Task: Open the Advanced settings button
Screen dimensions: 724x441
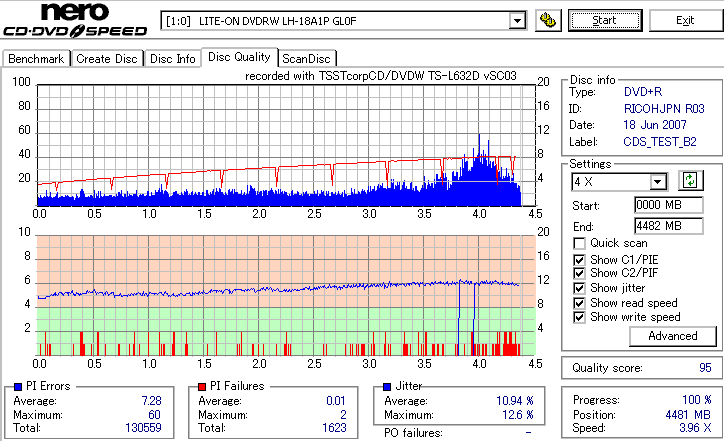Action: point(673,336)
